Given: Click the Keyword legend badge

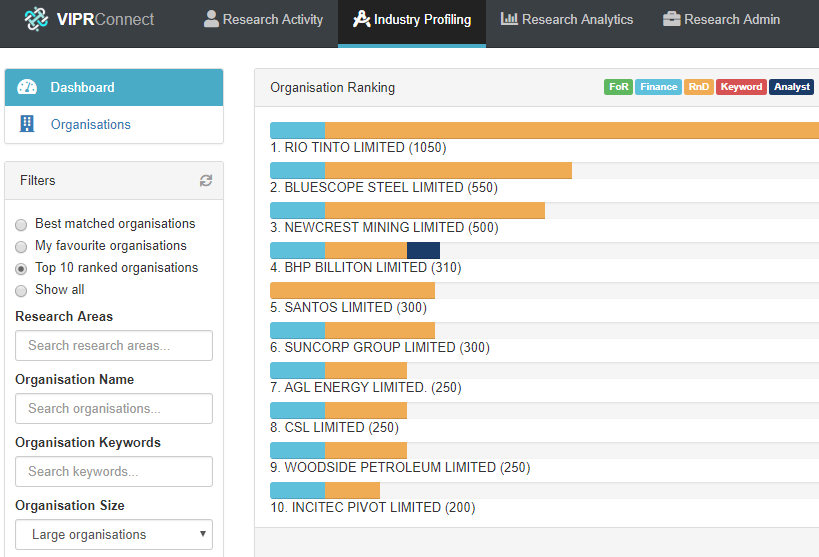Looking at the screenshot, I should 741,87.
